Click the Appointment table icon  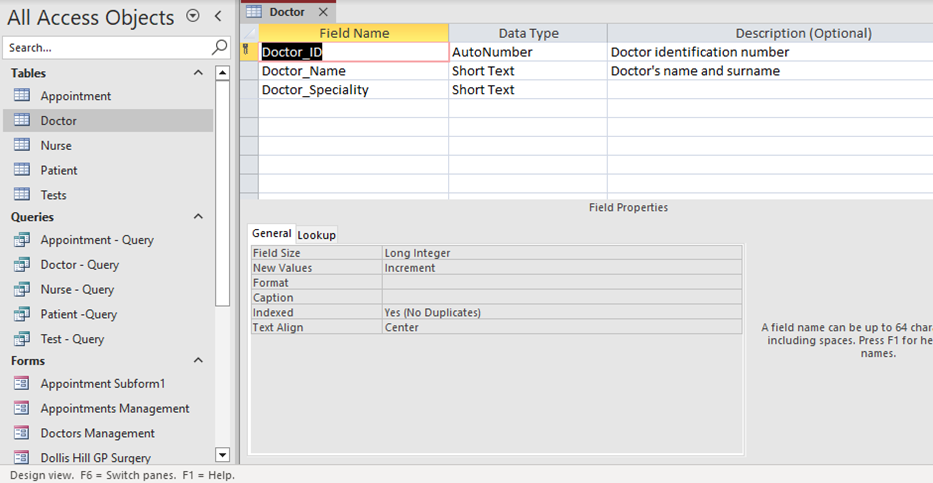pyautogui.click(x=21, y=96)
